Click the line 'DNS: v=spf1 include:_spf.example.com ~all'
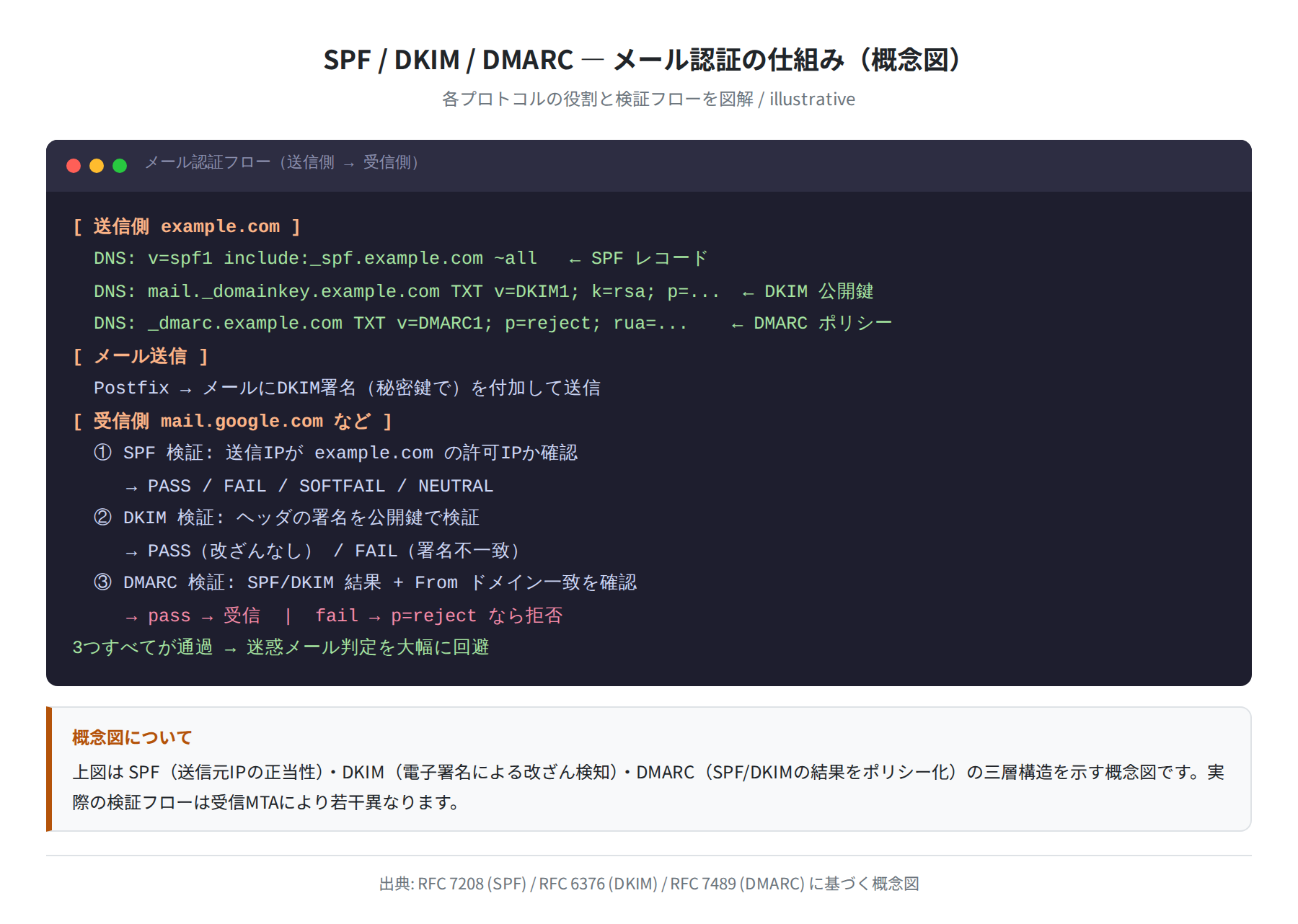The height and width of the screenshot is (924, 1298). click(315, 258)
